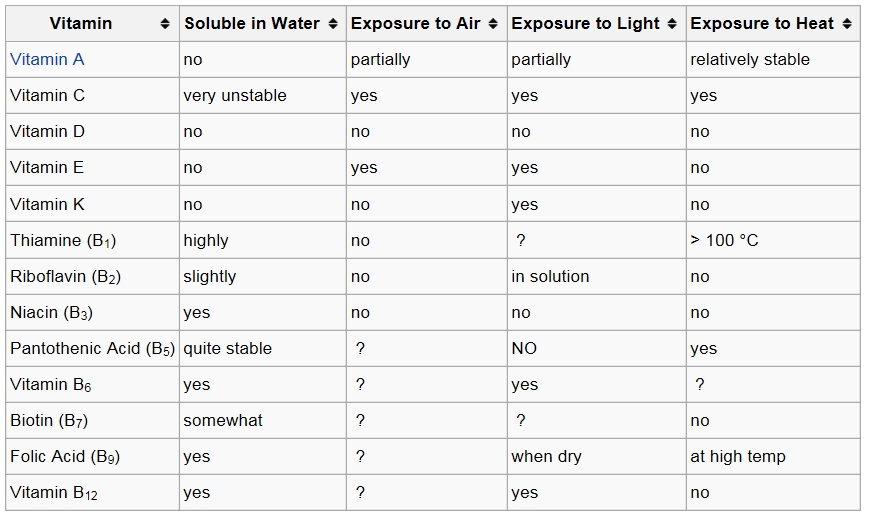Open the Vitamin A link

tap(47, 60)
